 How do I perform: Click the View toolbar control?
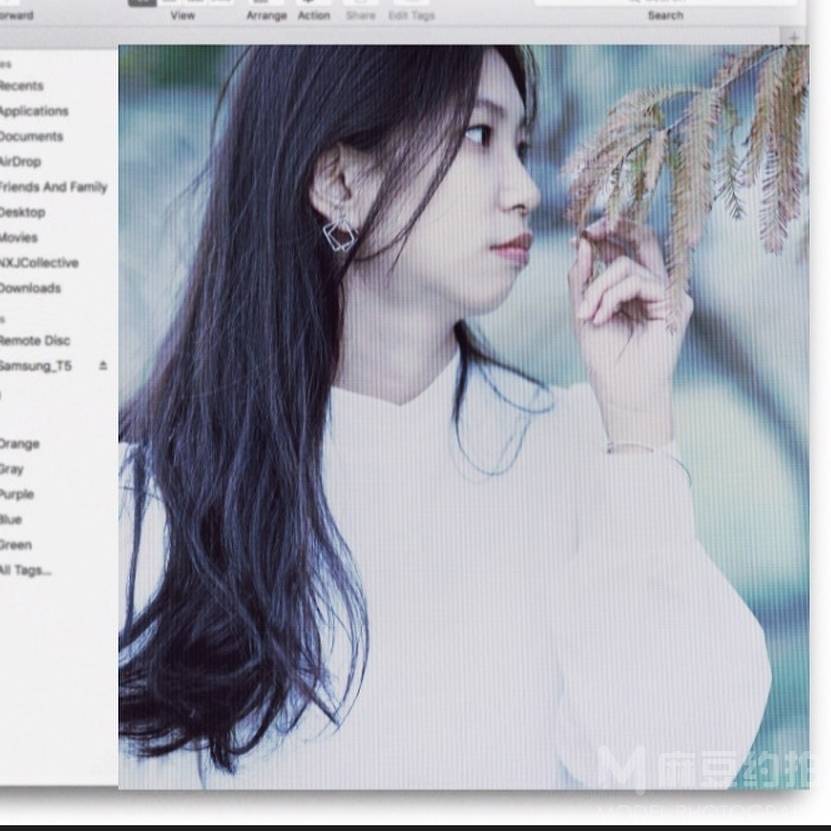click(x=182, y=3)
